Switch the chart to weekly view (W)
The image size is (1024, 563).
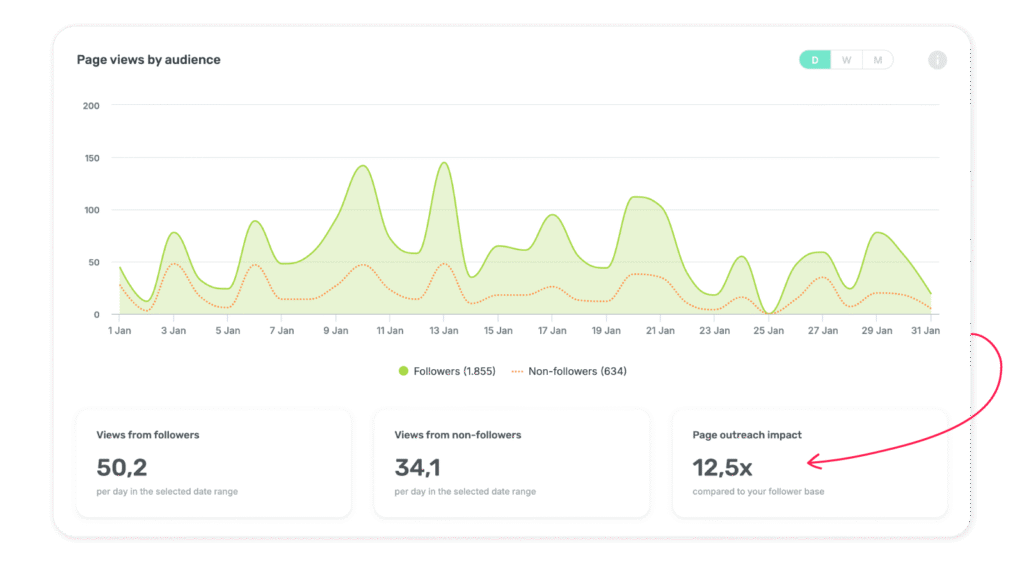(x=846, y=60)
